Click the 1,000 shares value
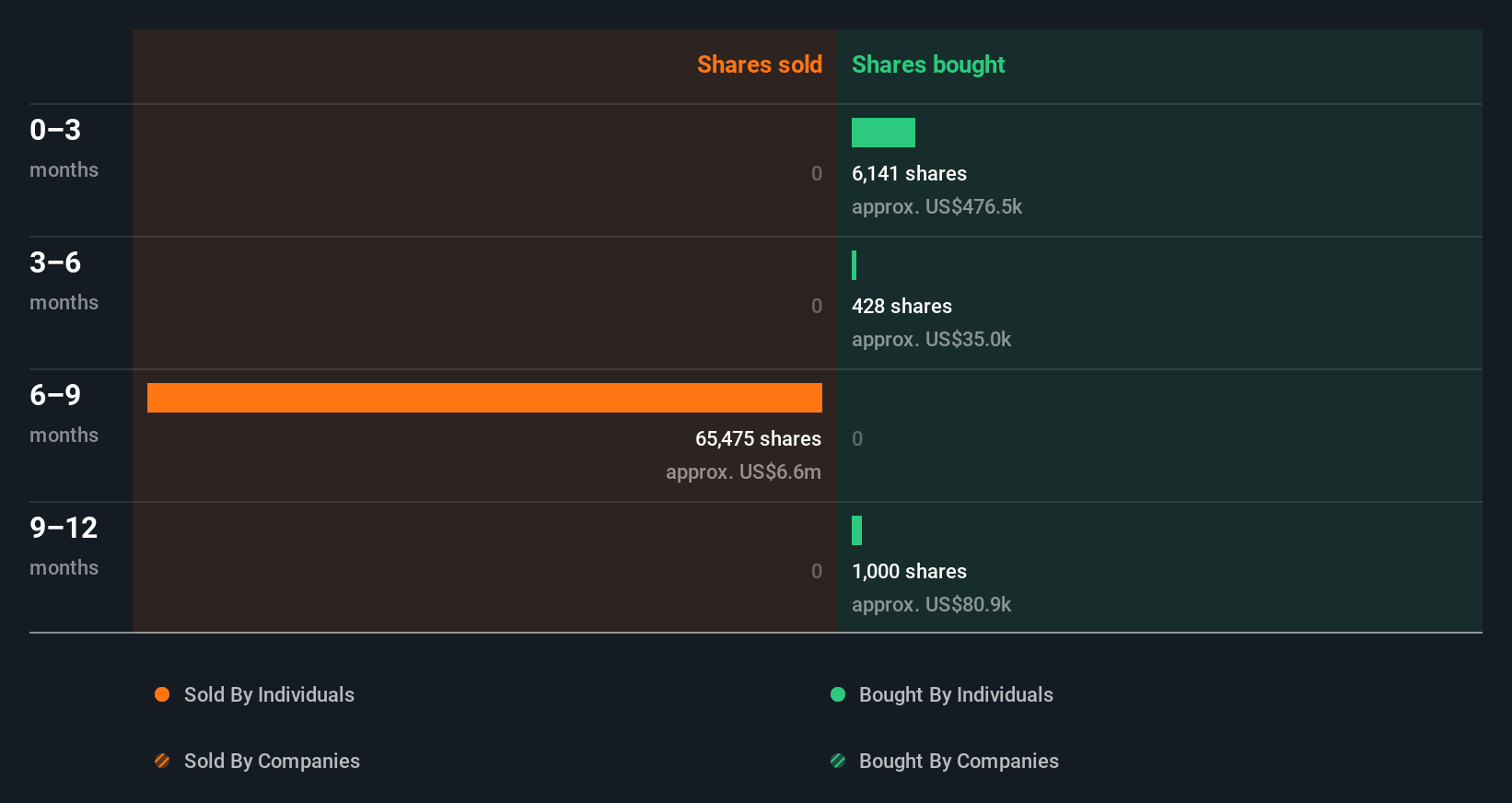Screen dimensions: 1512x803 [x=909, y=572]
